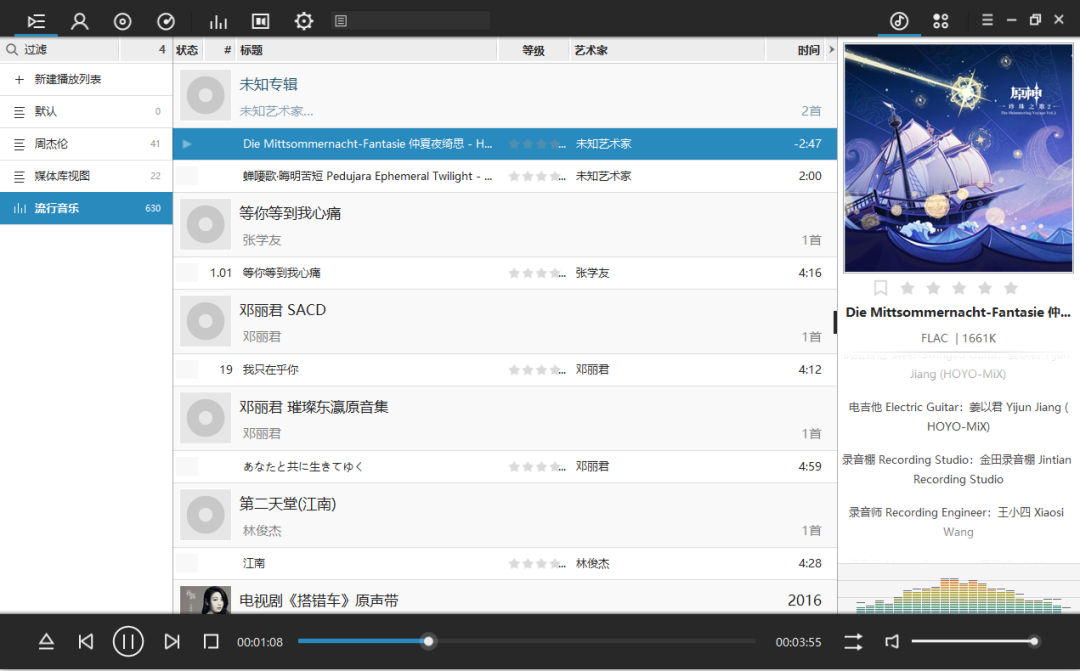The width and height of the screenshot is (1080, 671).
Task: Select the 媒体库视图 playlist
Action: [x=86, y=176]
